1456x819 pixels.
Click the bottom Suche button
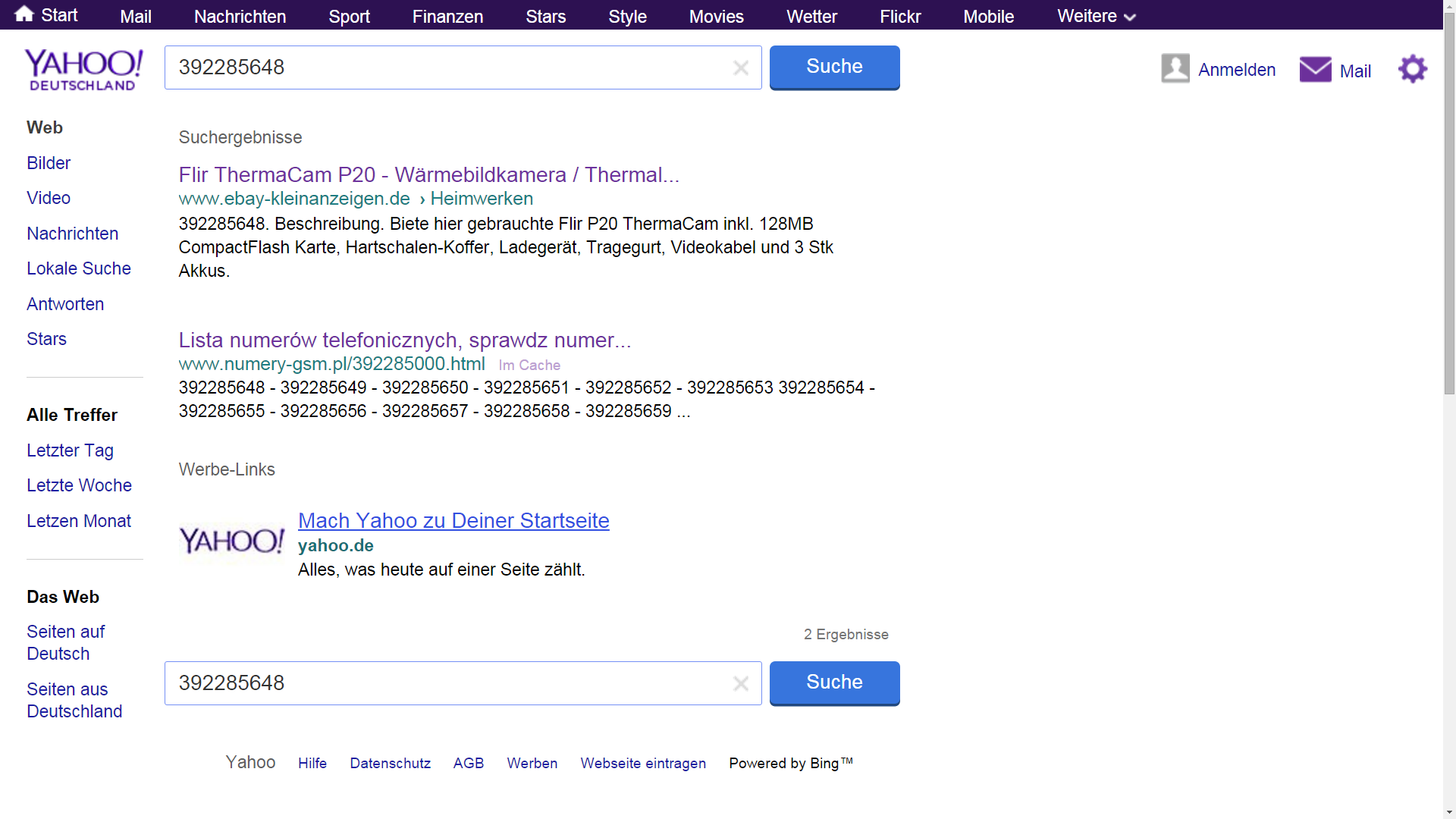(x=834, y=683)
